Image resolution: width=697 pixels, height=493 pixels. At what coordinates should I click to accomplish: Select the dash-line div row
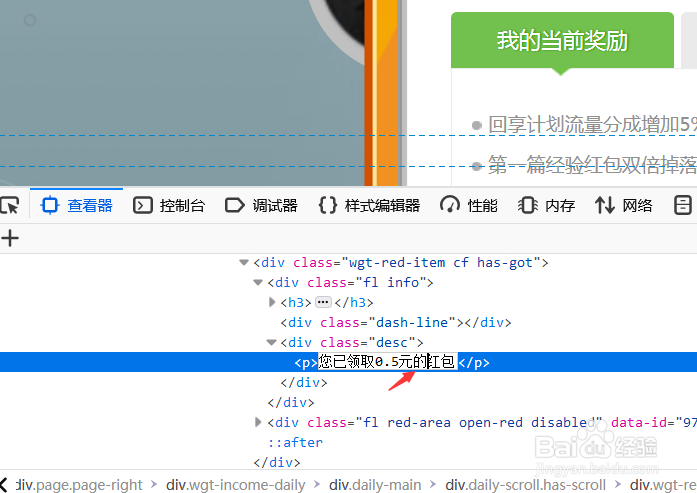[x=396, y=322]
